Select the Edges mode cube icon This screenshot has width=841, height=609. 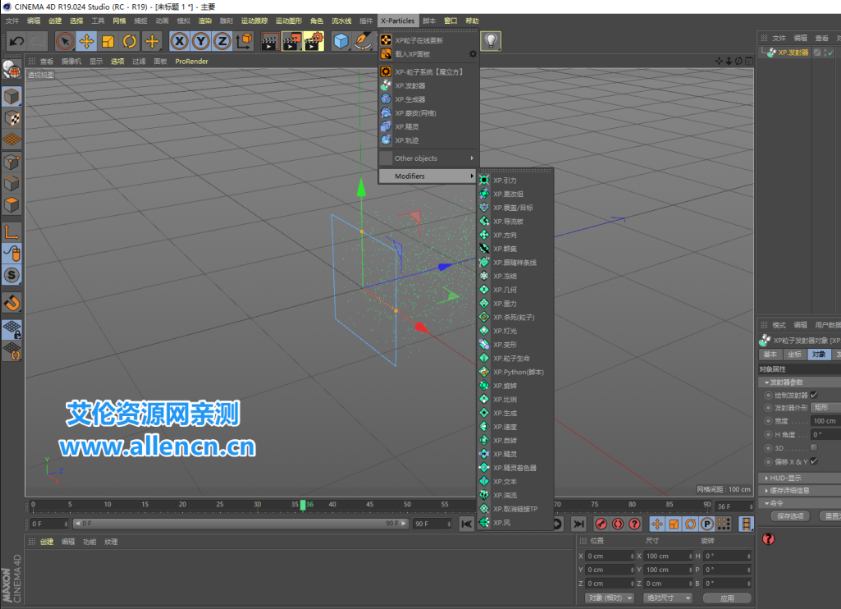pos(12,184)
